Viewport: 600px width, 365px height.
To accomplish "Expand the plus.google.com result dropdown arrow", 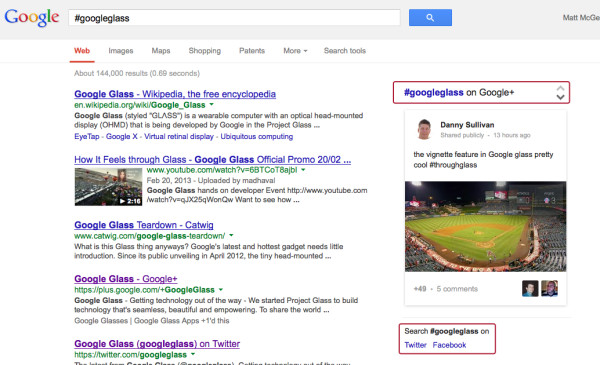I will pyautogui.click(x=221, y=289).
